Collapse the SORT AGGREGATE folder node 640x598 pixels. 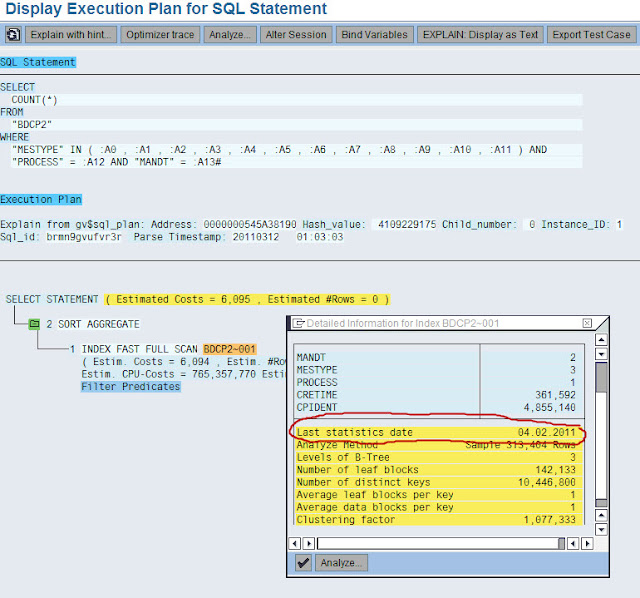pyautogui.click(x=34, y=324)
